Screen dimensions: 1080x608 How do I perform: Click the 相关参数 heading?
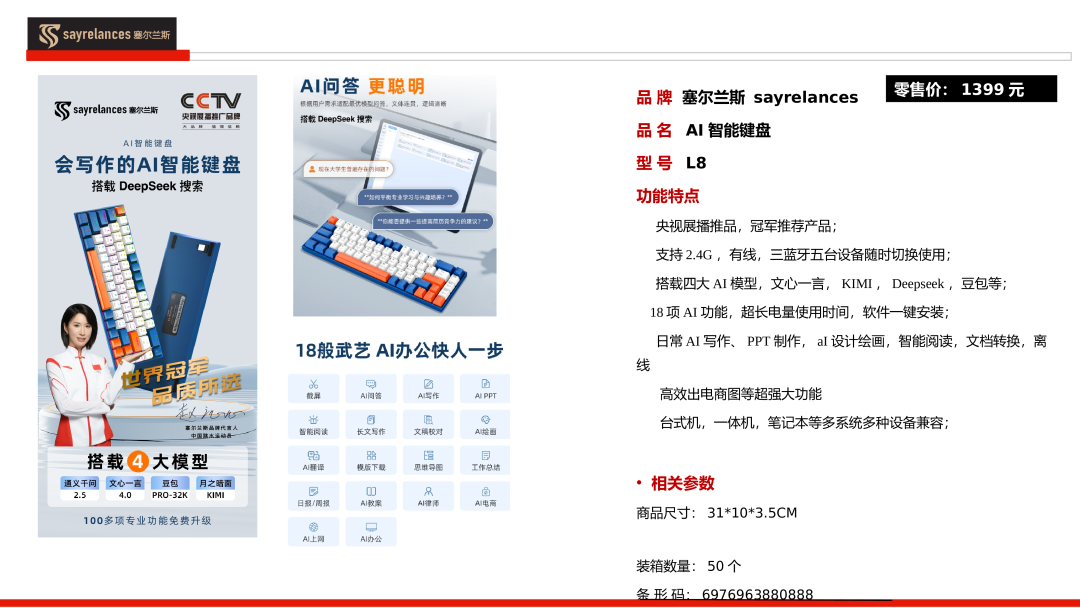[683, 483]
